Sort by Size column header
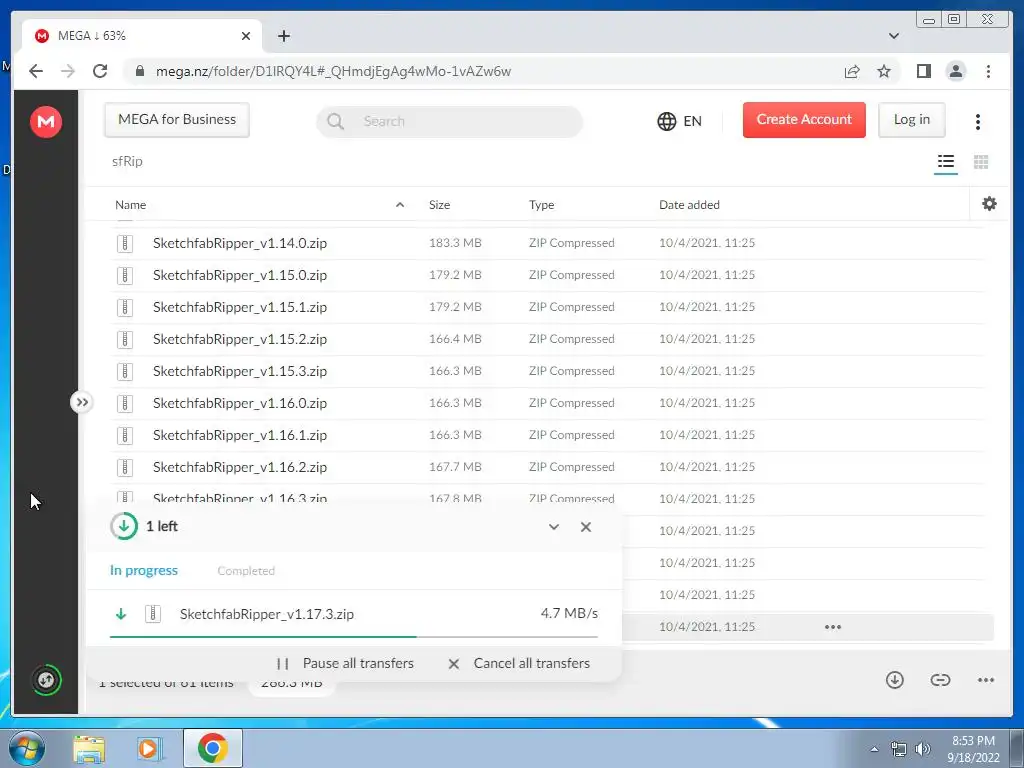 440,205
